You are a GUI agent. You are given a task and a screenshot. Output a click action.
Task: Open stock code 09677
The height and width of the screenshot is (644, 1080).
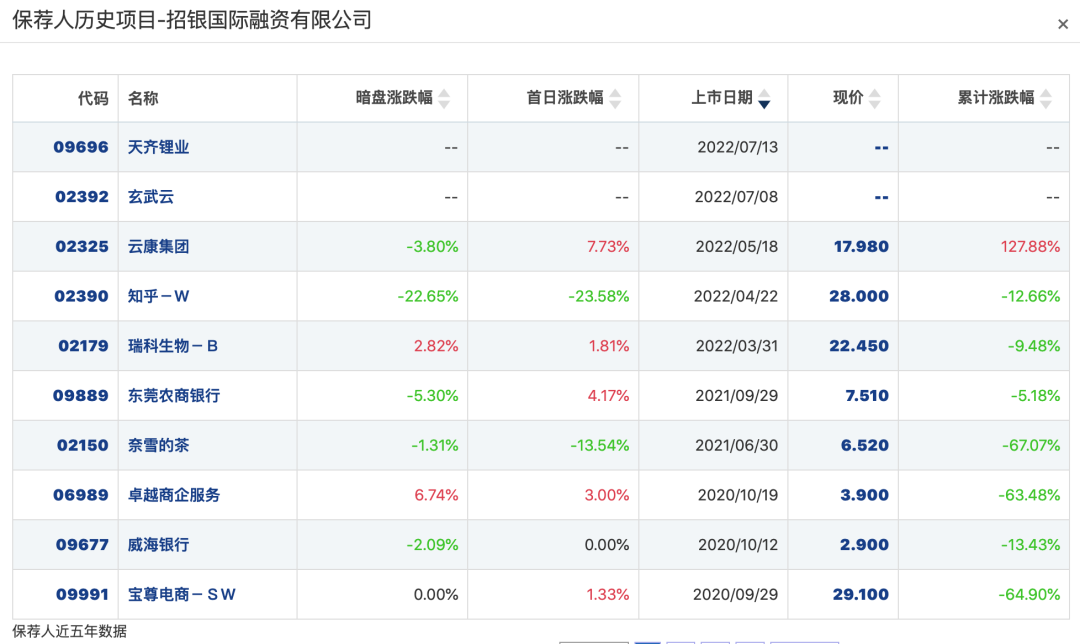coord(82,544)
